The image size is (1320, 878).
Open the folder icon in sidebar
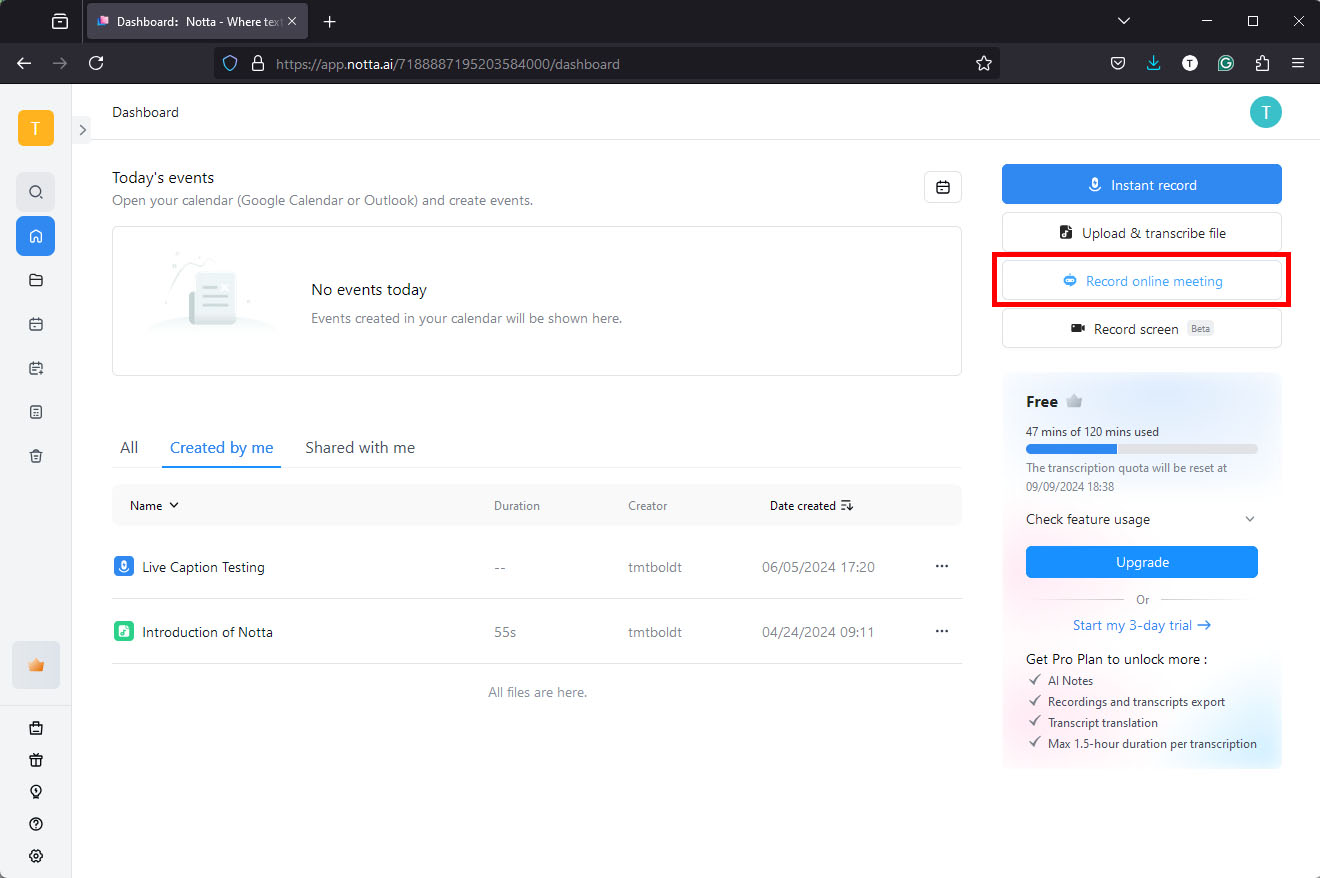click(36, 280)
